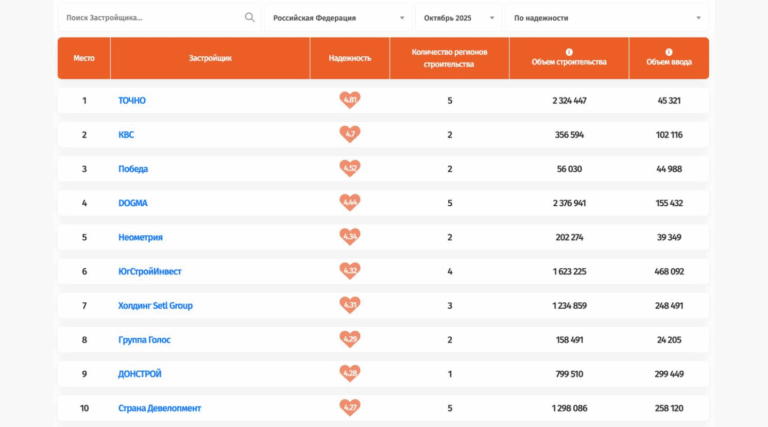The image size is (768, 427).
Task: Click heart reliability icon in DOGMA row
Action: [x=349, y=203]
